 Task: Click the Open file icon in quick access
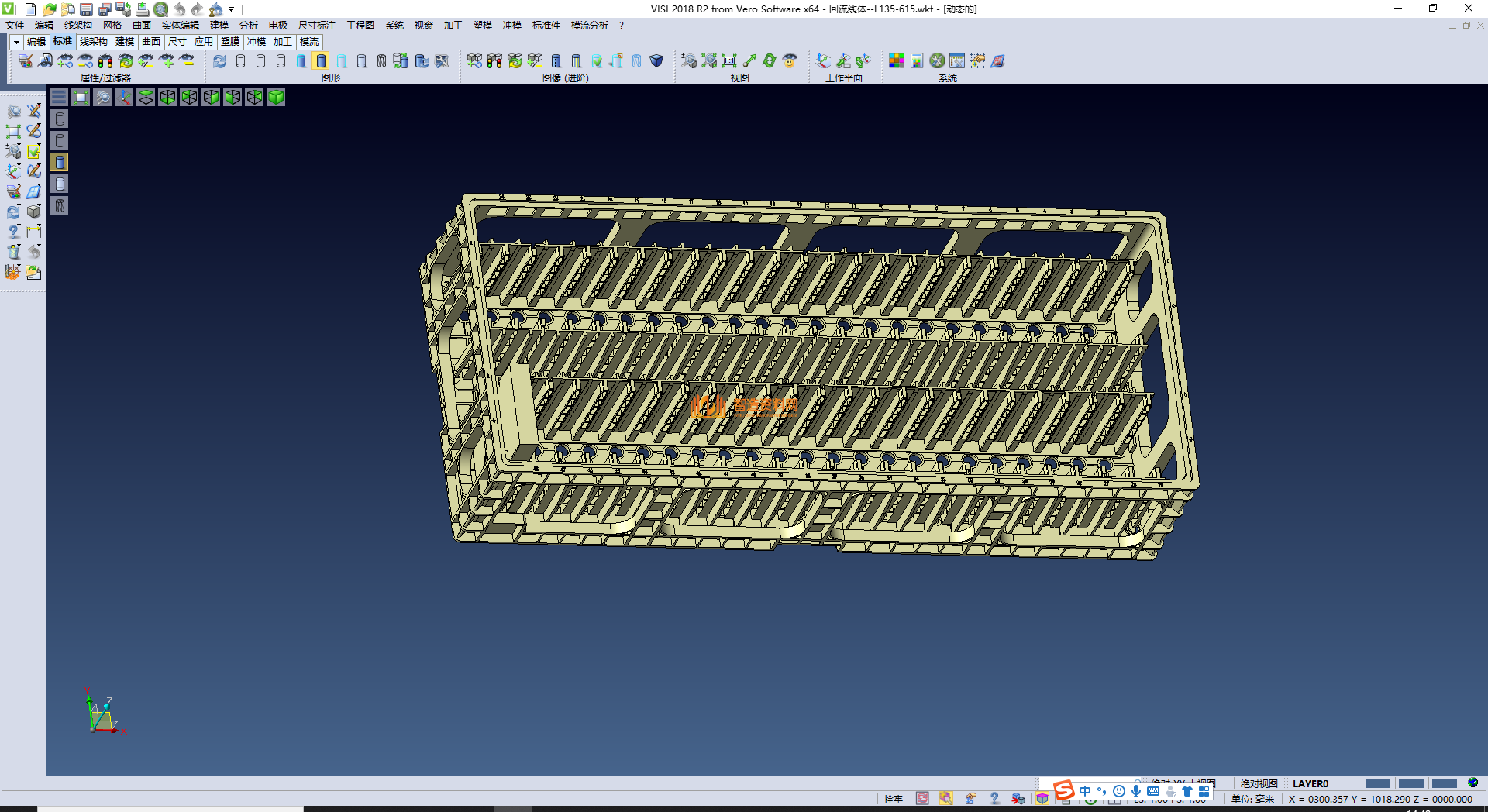click(49, 9)
